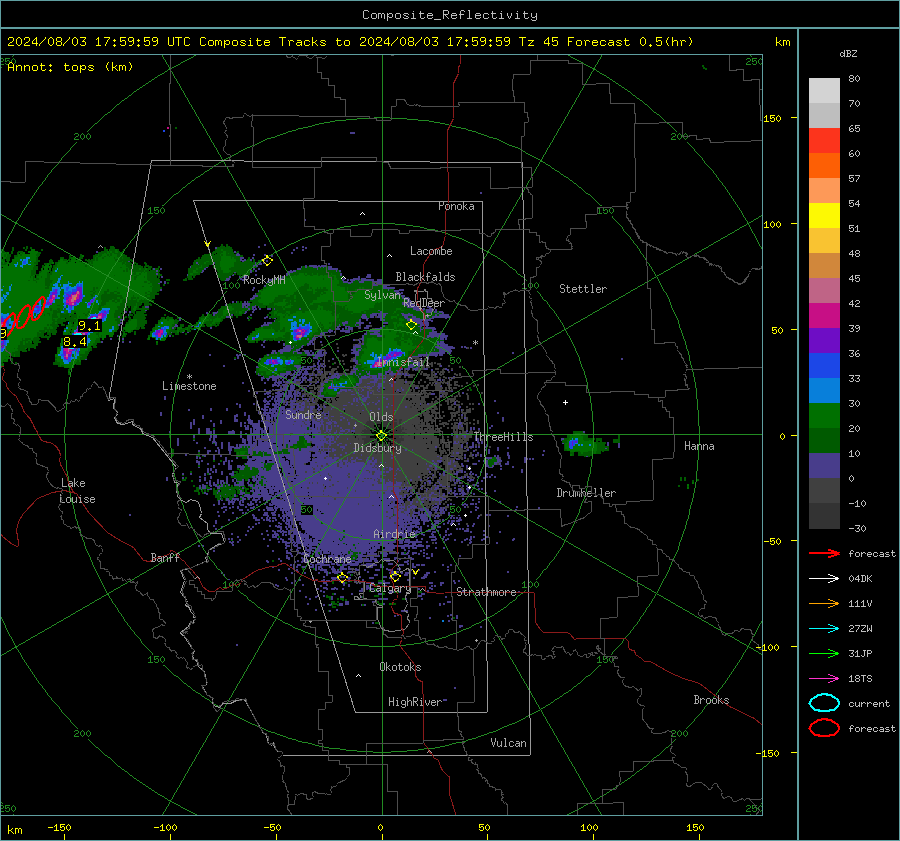Screen dimensions: 900x841
Task: Click the storm core near Innisfail
Action: pyautogui.click(x=389, y=357)
